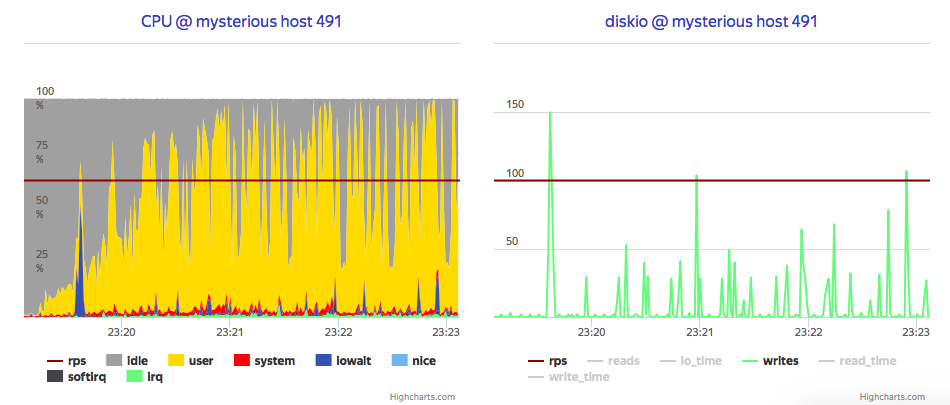This screenshot has width=950, height=405.
Task: Click 75 % y-axis label on CPU chart
Action: click(x=42, y=152)
